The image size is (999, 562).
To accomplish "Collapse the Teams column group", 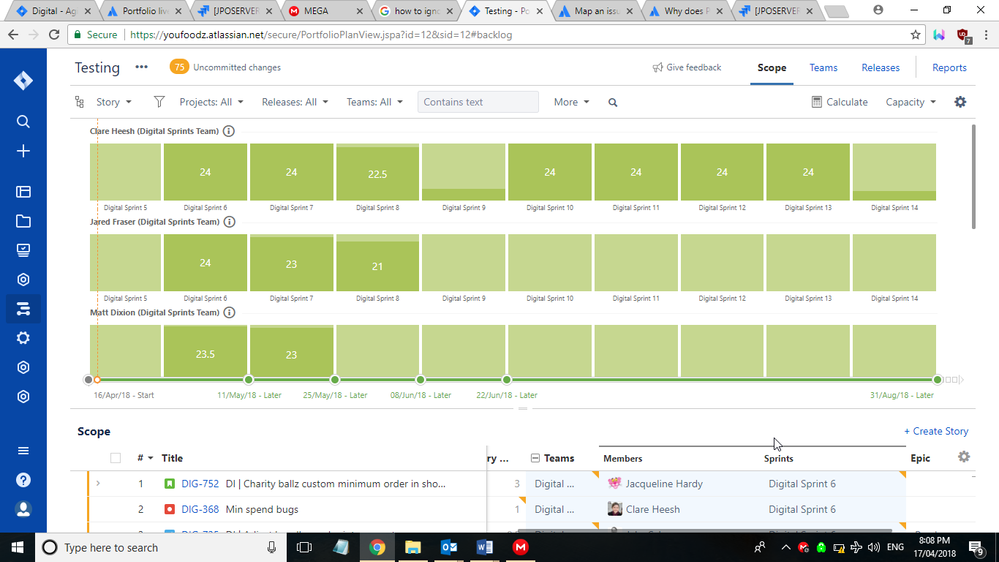I will 535,458.
